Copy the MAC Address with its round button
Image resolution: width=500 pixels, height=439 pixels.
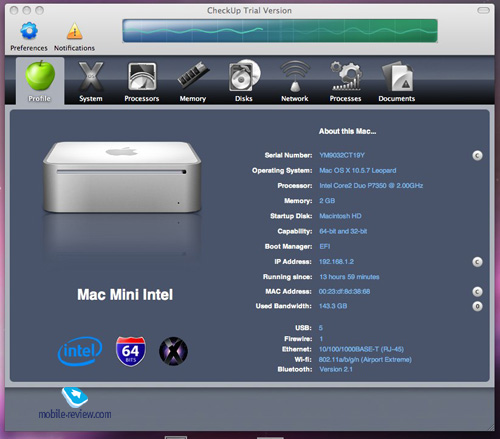[477, 292]
